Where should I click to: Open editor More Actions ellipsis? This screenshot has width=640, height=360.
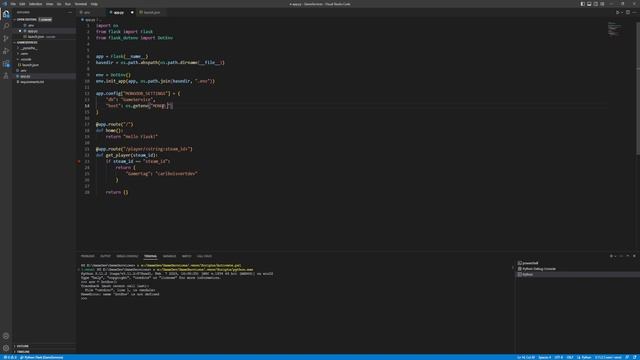pyautogui.click(x=634, y=13)
